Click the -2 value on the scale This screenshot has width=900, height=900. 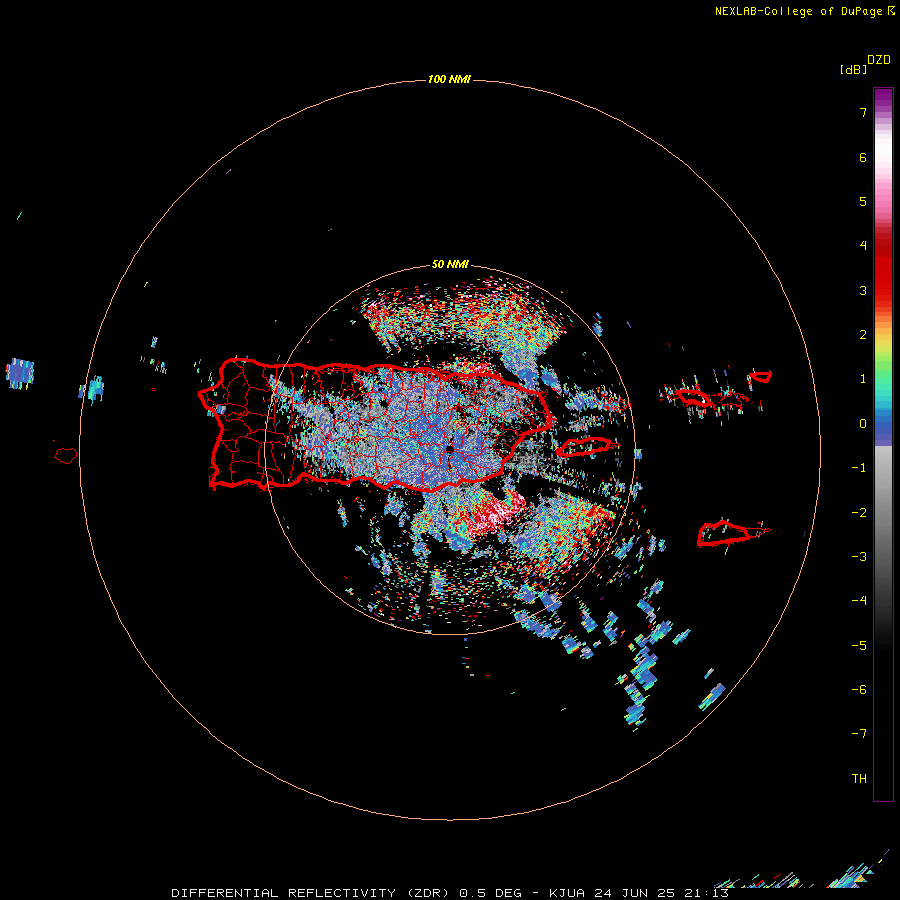(859, 513)
